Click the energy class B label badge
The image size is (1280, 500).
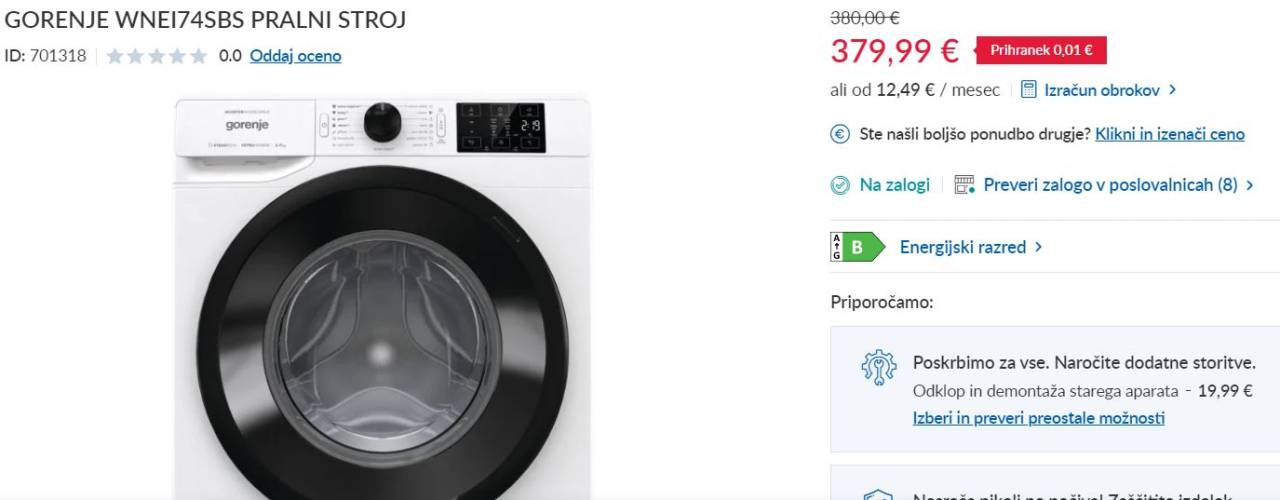click(x=857, y=247)
